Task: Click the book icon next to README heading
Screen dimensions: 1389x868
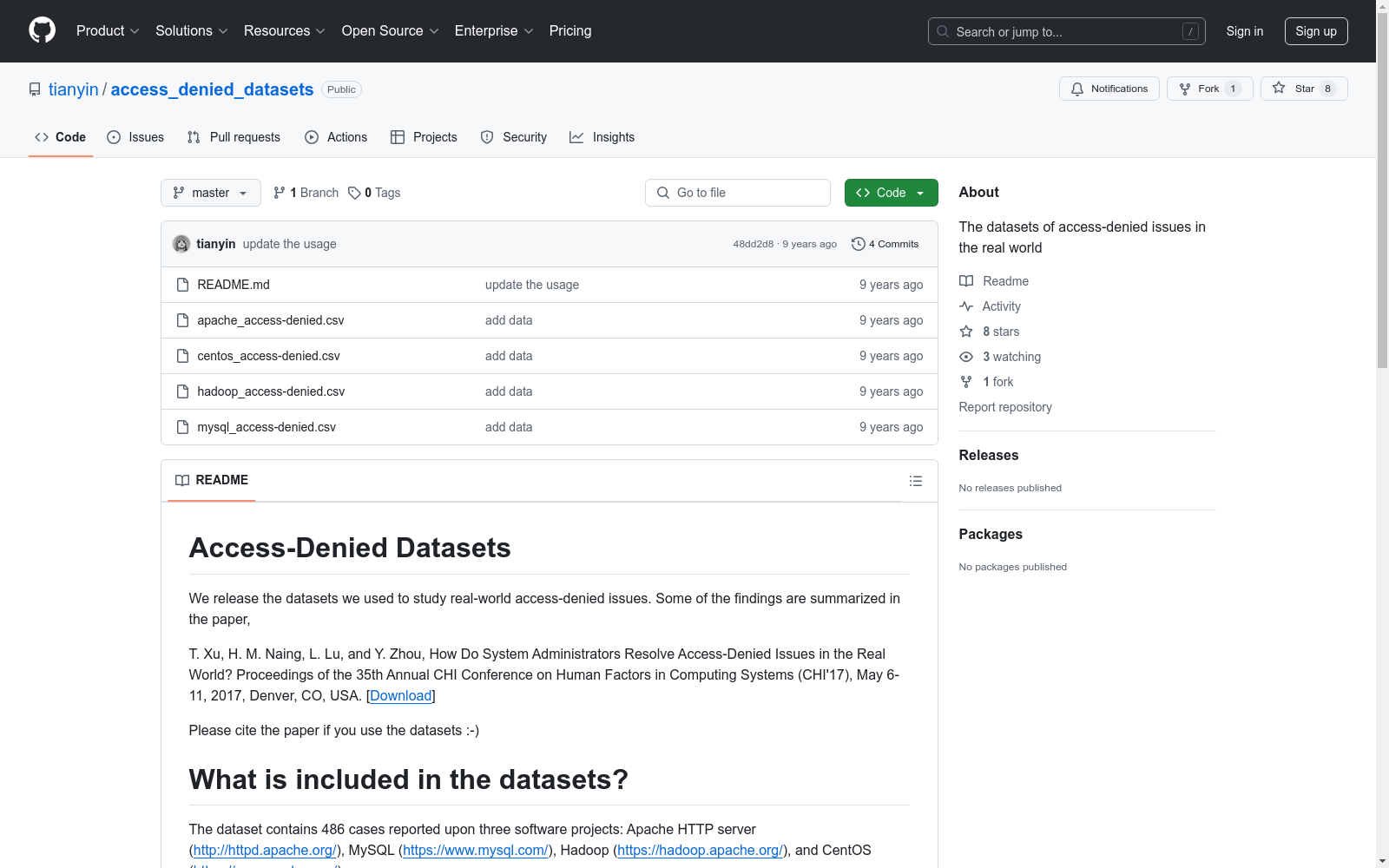Action: pos(182,481)
